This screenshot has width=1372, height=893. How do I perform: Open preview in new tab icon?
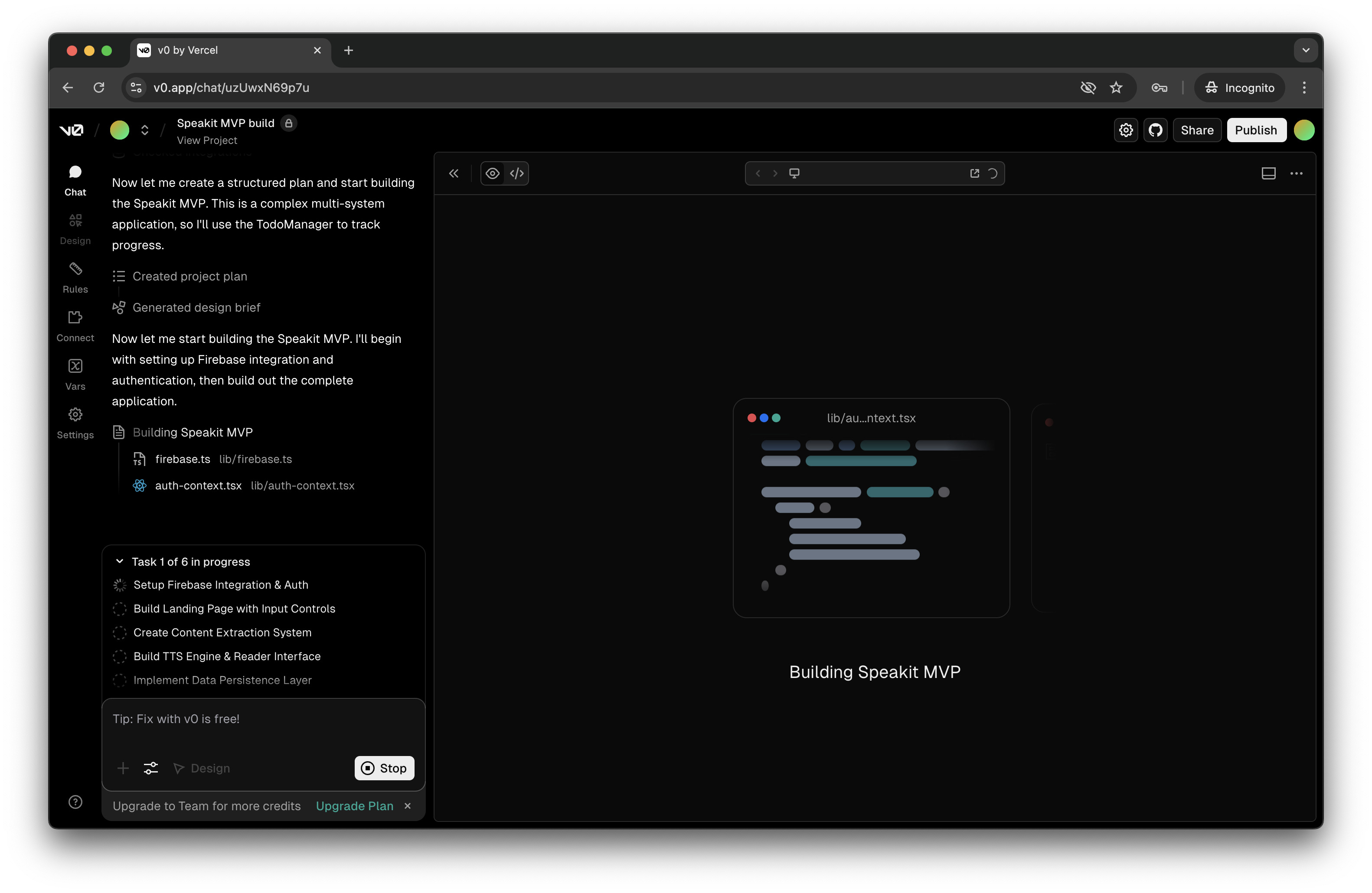[974, 173]
